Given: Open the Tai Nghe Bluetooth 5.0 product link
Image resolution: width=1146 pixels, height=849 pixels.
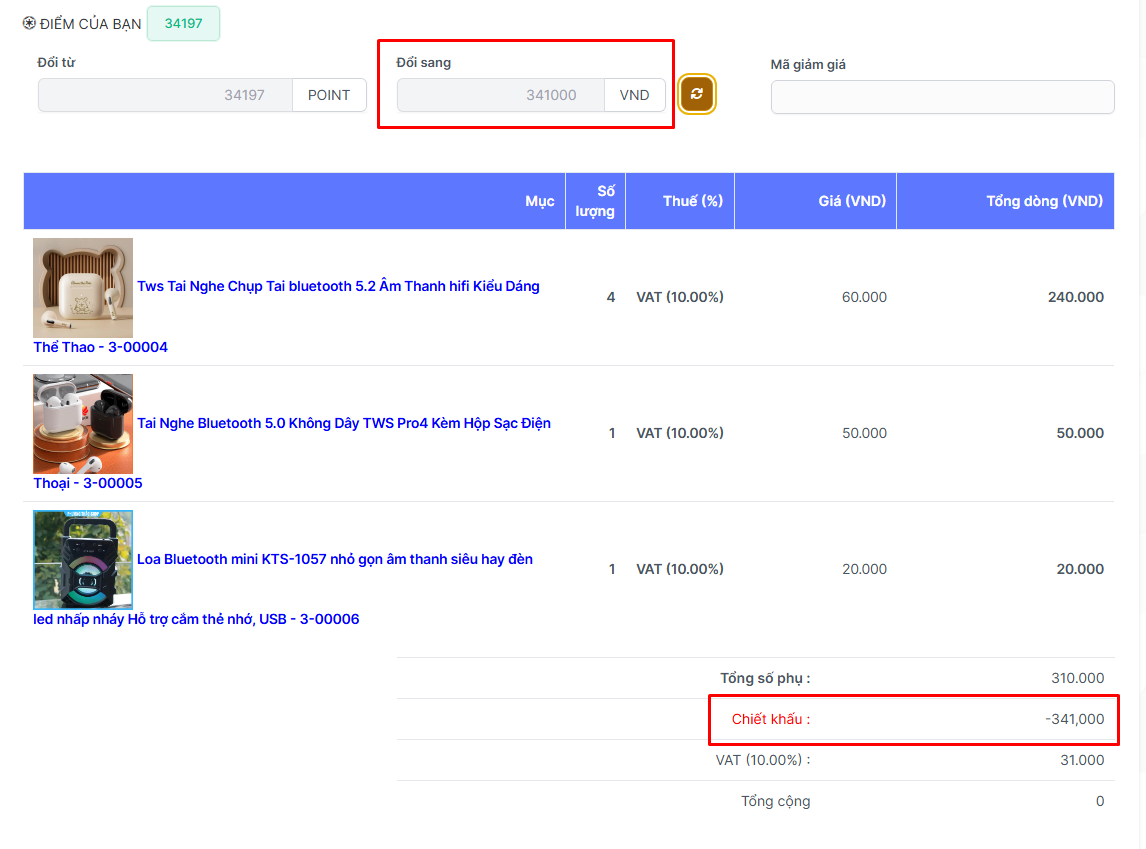Looking at the screenshot, I should 343,423.
